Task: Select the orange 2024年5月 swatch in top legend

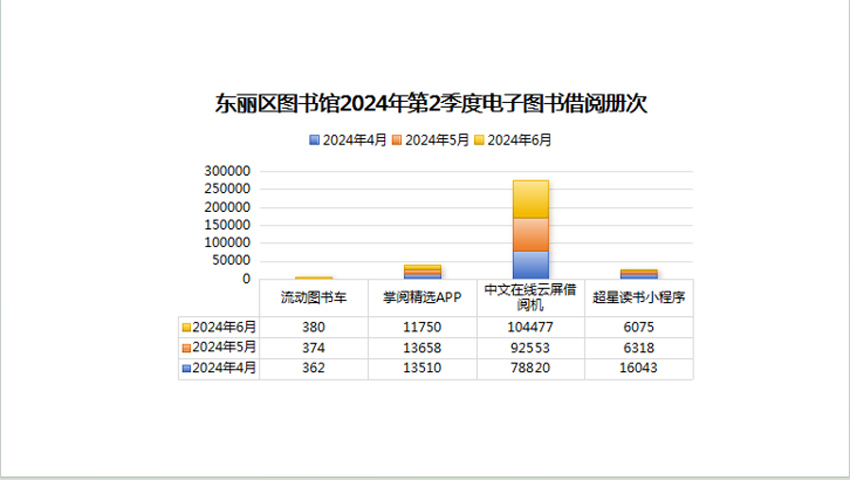Action: (398, 140)
